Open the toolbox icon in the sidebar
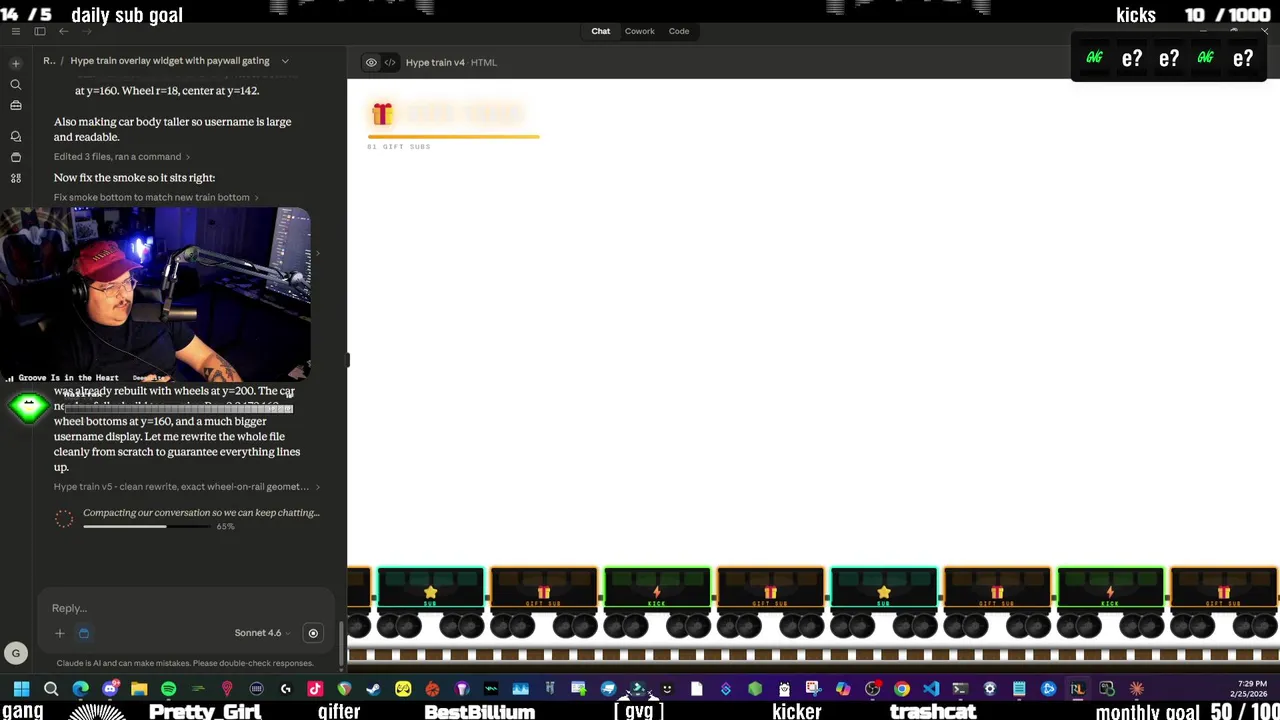Image resolution: width=1280 pixels, height=720 pixels. click(x=15, y=105)
